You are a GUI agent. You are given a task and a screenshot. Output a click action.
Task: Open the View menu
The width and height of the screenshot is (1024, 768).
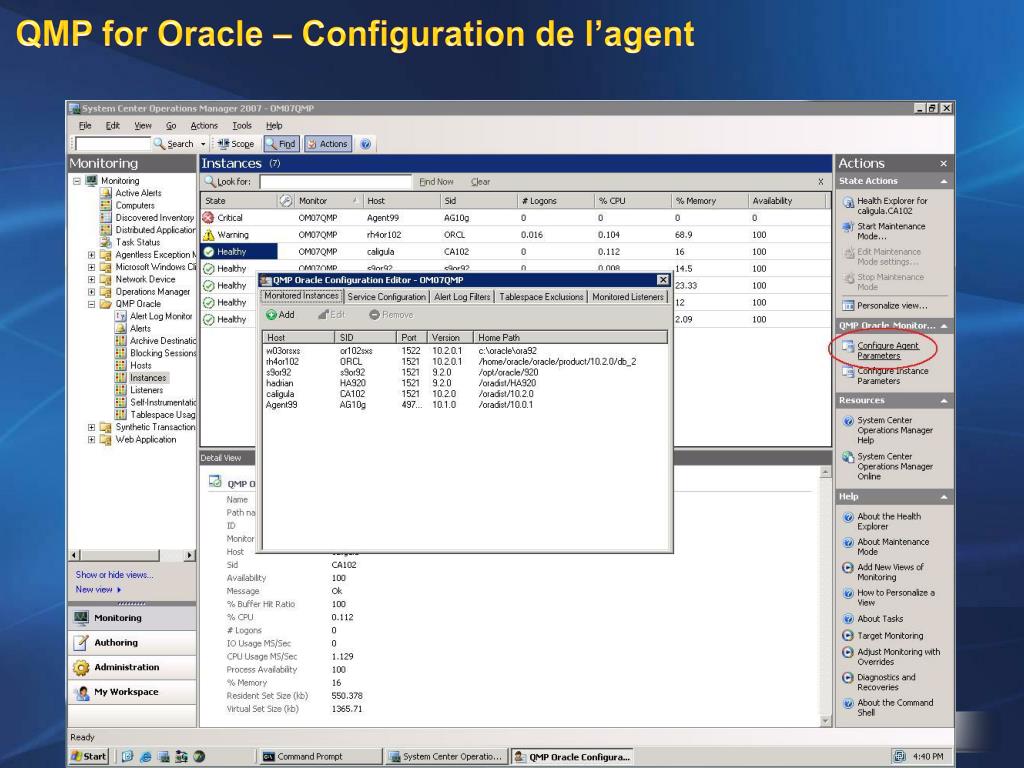[x=143, y=125]
